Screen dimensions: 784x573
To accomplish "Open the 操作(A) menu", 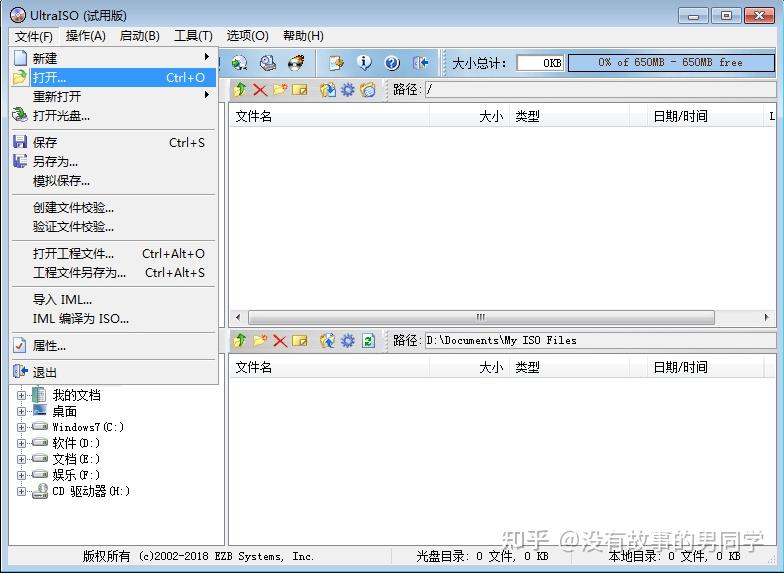I will pyautogui.click(x=86, y=36).
